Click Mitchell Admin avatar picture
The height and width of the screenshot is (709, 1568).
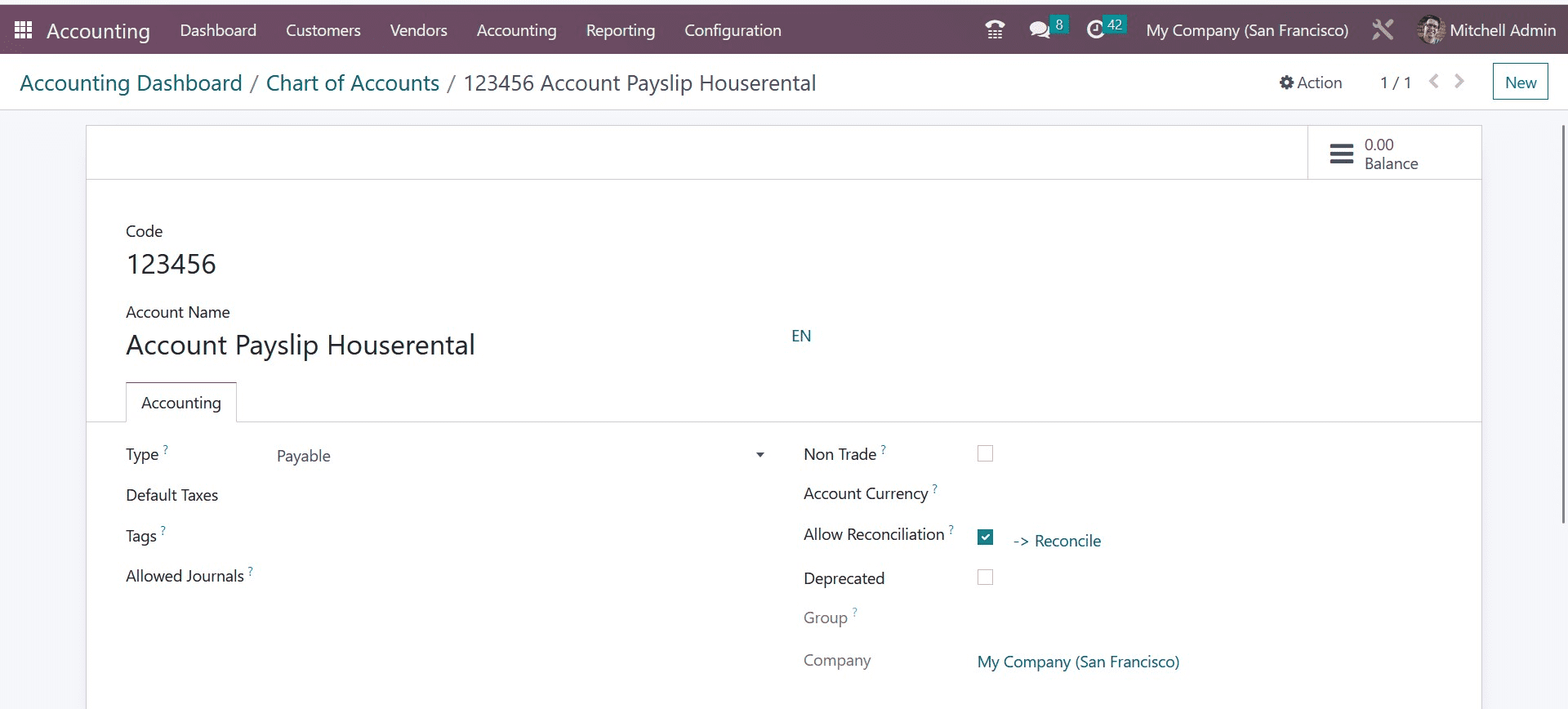(1431, 30)
